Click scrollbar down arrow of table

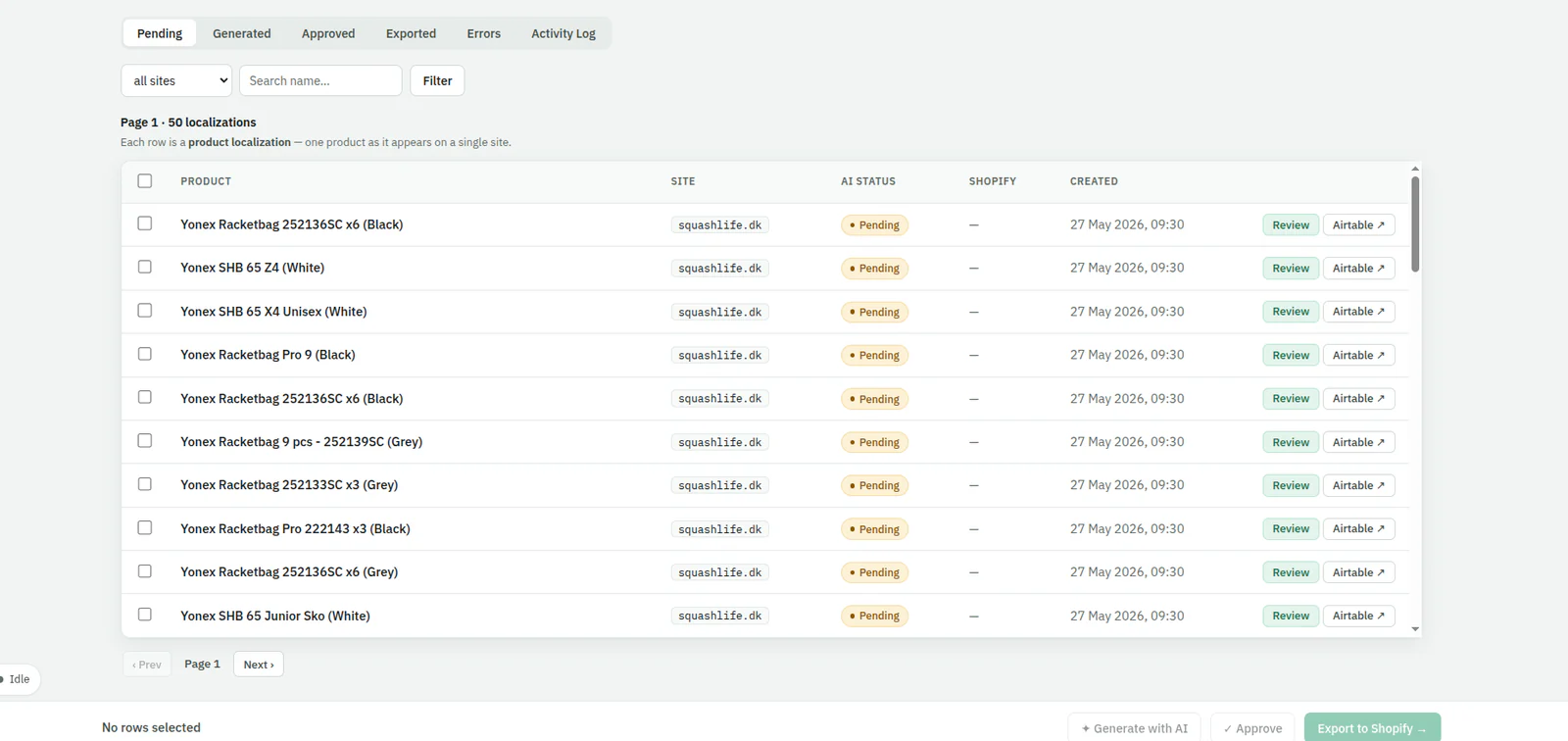click(x=1415, y=629)
